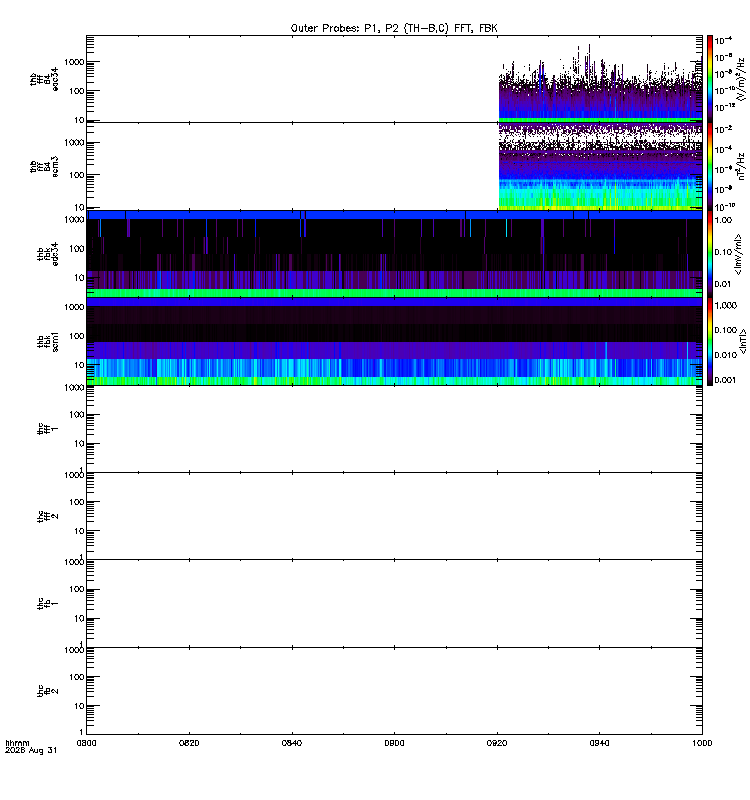Click the <|mV/m|> color bar
The height and width of the screenshot is (800, 750).
click(x=710, y=254)
